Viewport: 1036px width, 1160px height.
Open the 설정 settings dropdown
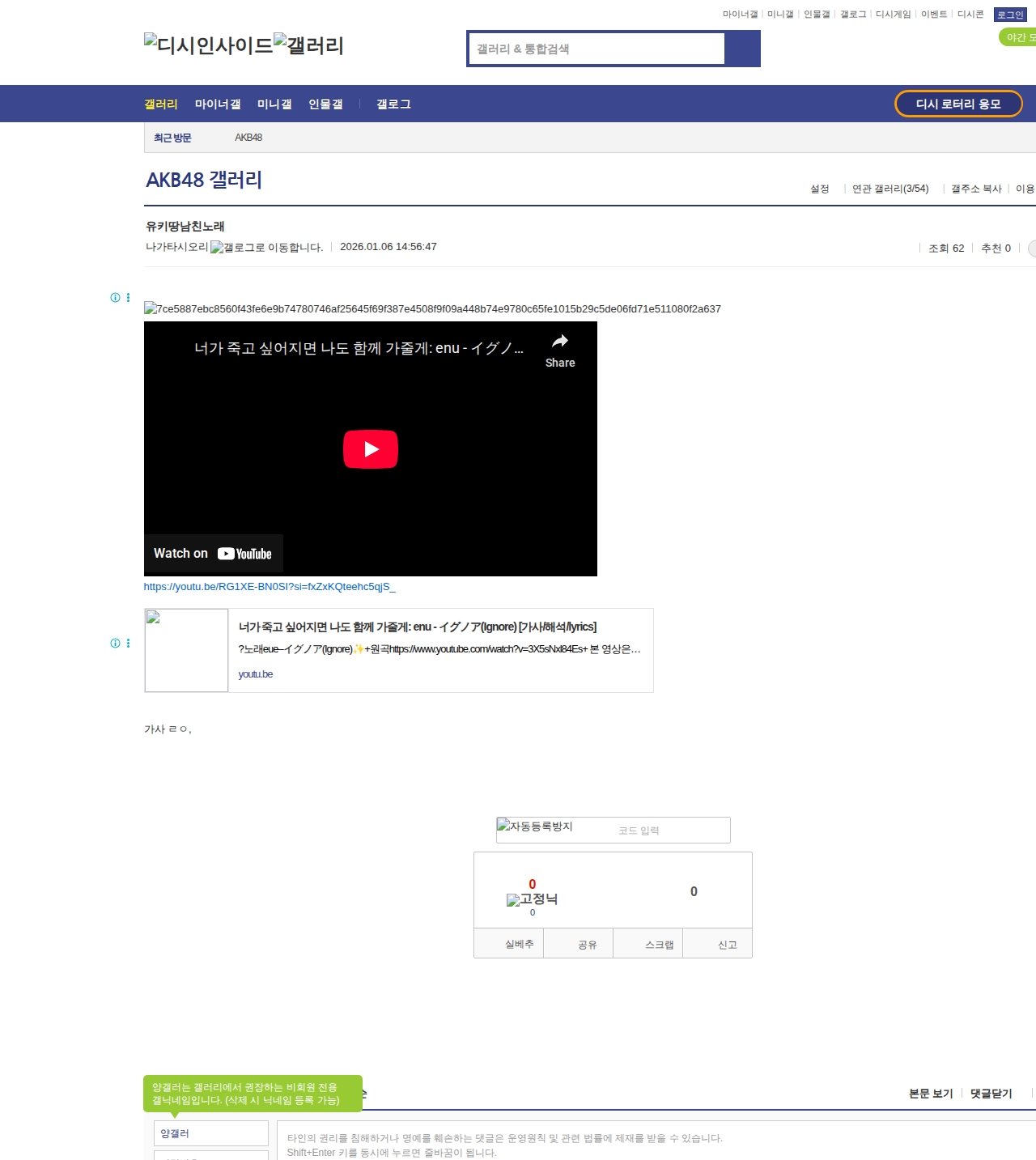point(820,189)
